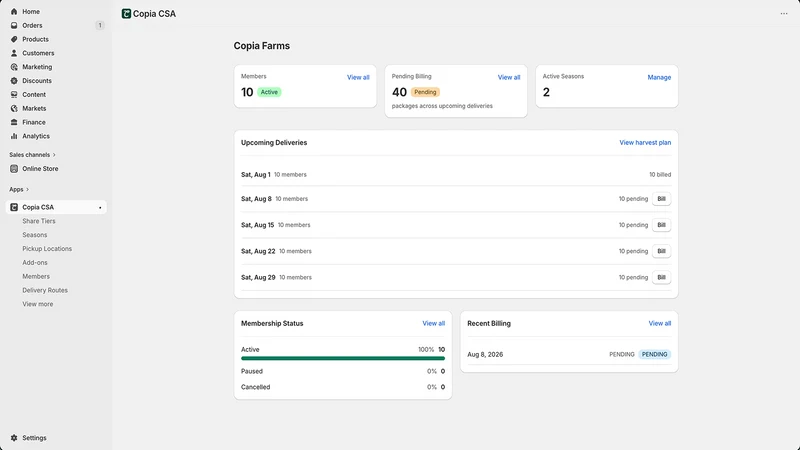800x450 pixels.
Task: Open the Aug 8, 2026 billing row
Action: coord(569,354)
